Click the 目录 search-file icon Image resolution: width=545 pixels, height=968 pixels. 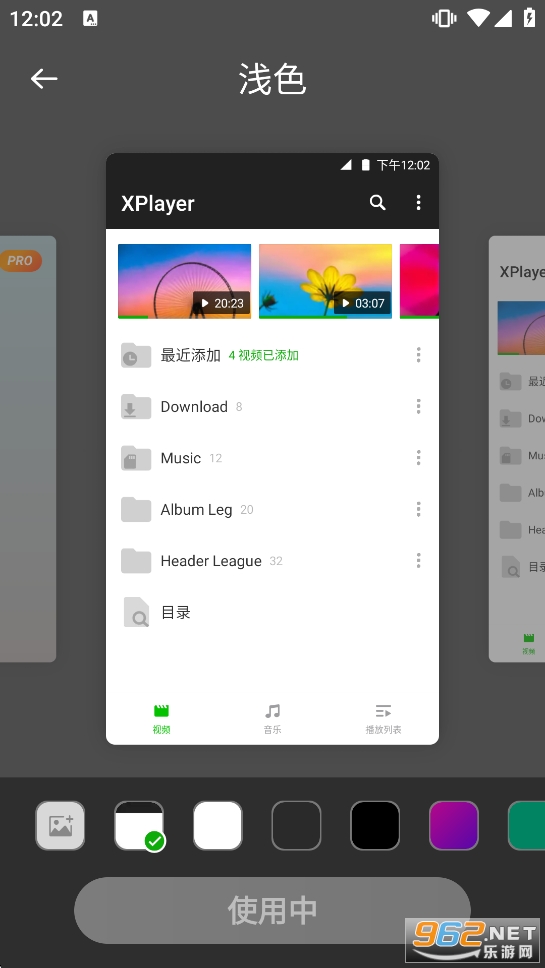136,612
